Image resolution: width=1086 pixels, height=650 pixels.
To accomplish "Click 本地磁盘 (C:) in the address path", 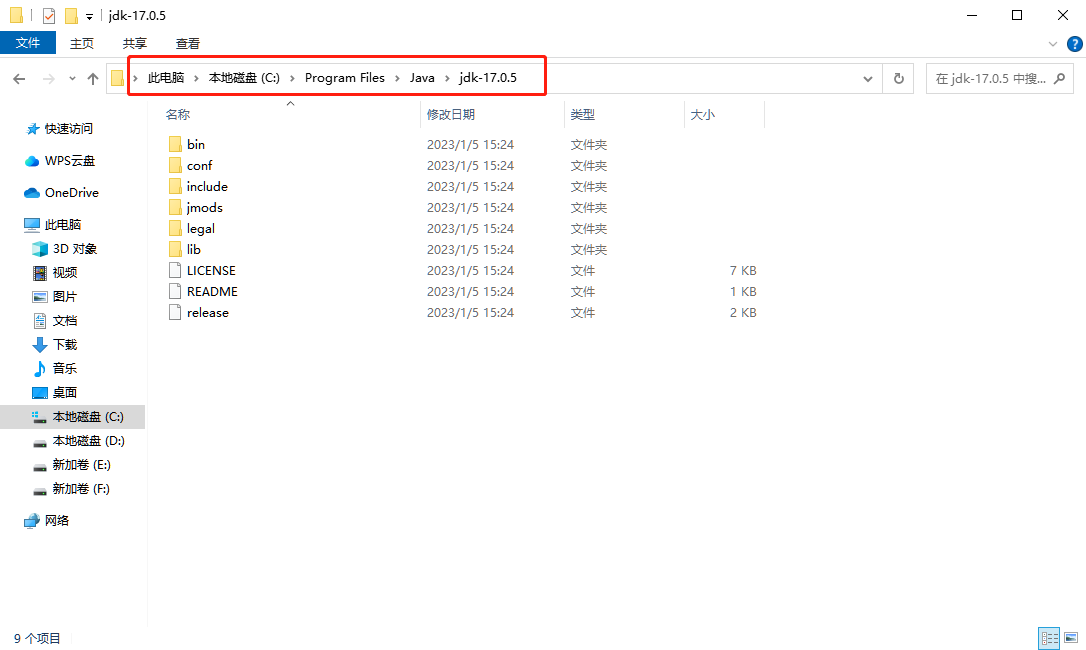I will (244, 78).
